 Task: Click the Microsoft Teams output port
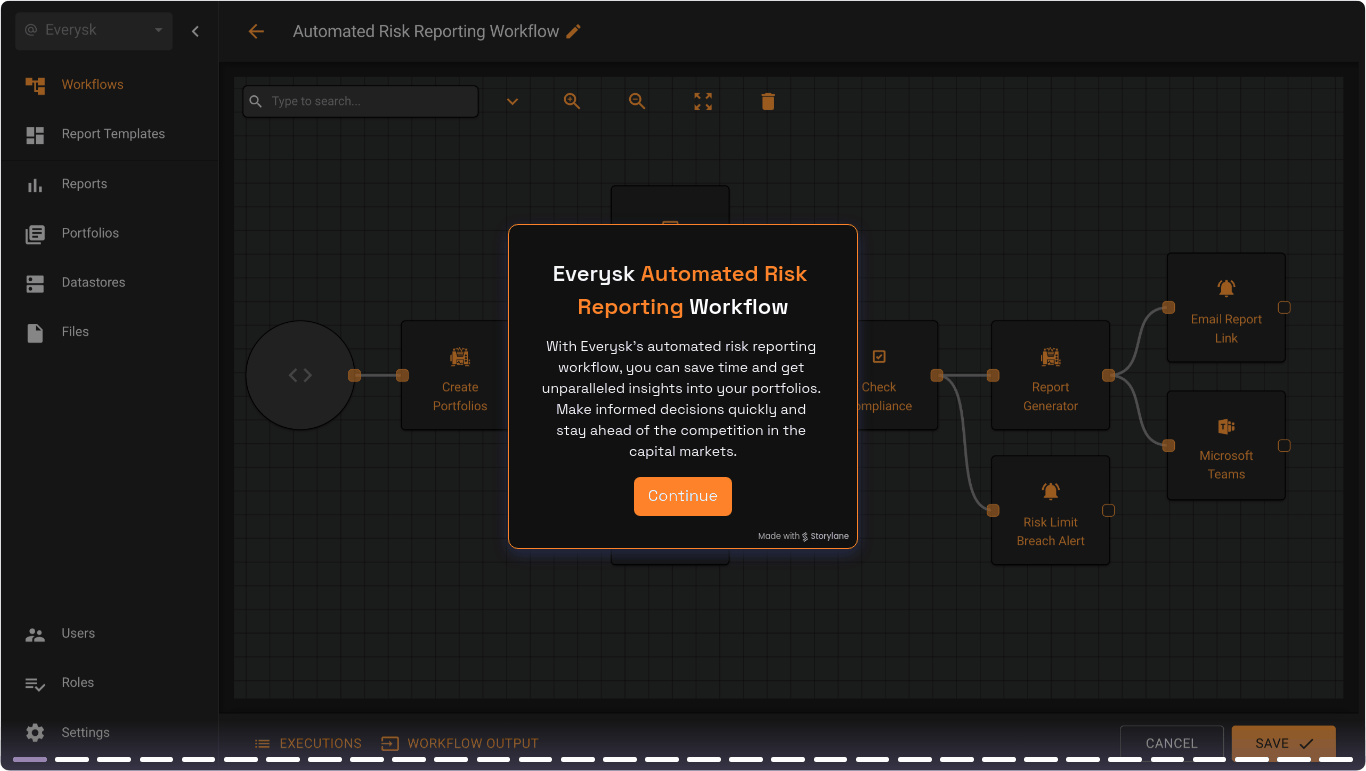click(x=1284, y=446)
